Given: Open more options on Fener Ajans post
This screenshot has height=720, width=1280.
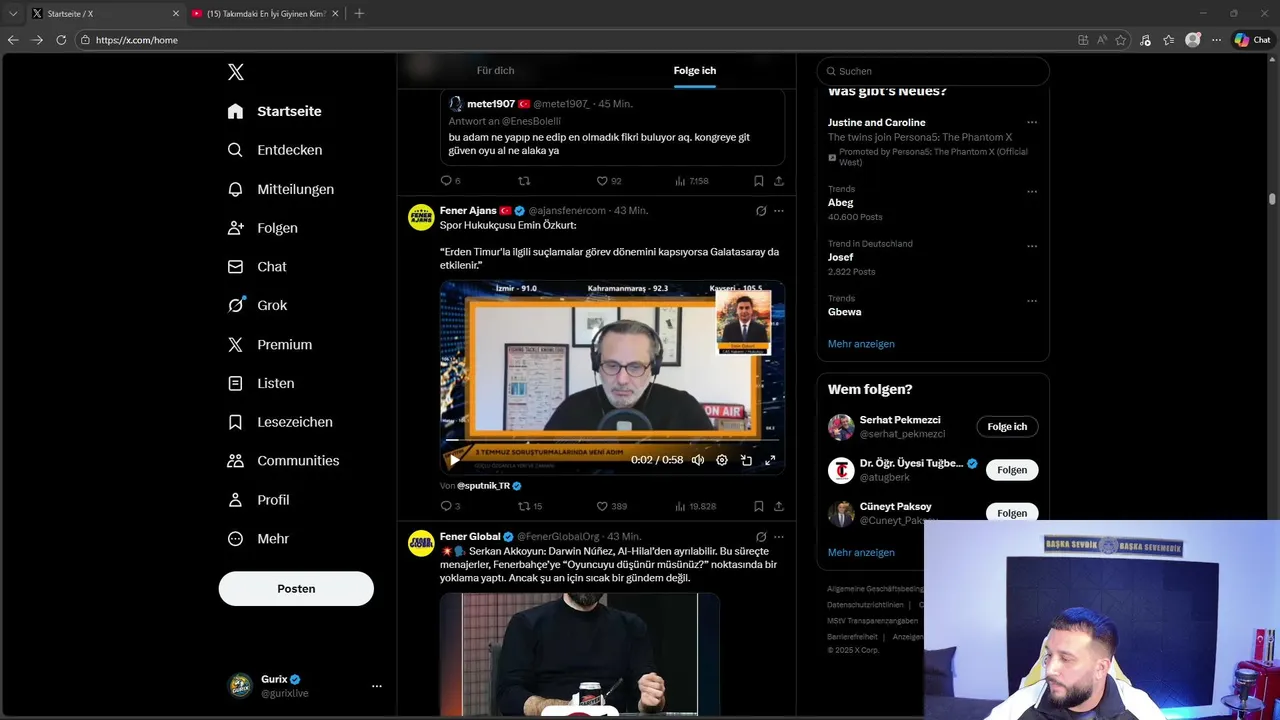Looking at the screenshot, I should tap(779, 211).
